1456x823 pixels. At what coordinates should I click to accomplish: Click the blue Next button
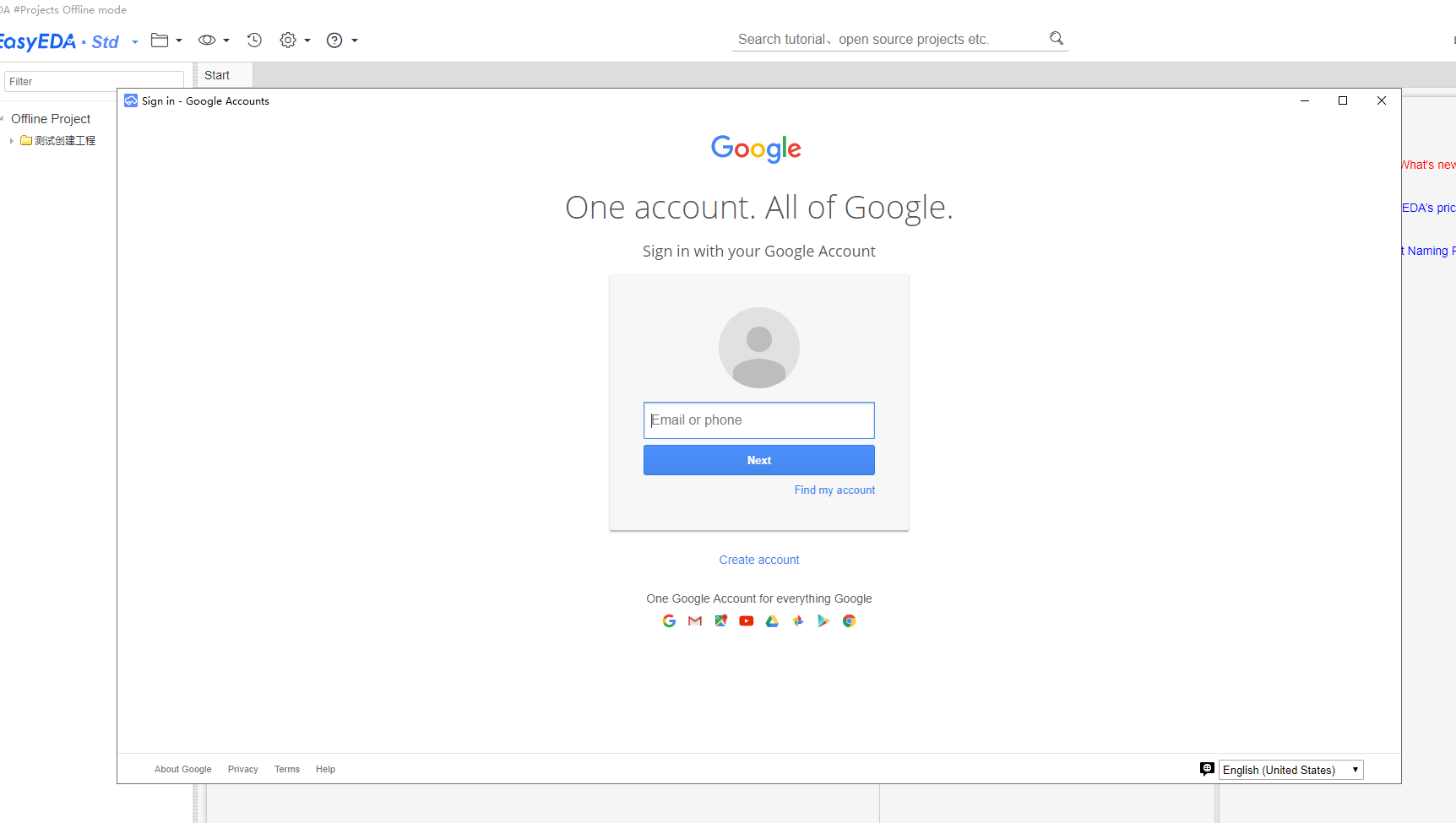(758, 460)
